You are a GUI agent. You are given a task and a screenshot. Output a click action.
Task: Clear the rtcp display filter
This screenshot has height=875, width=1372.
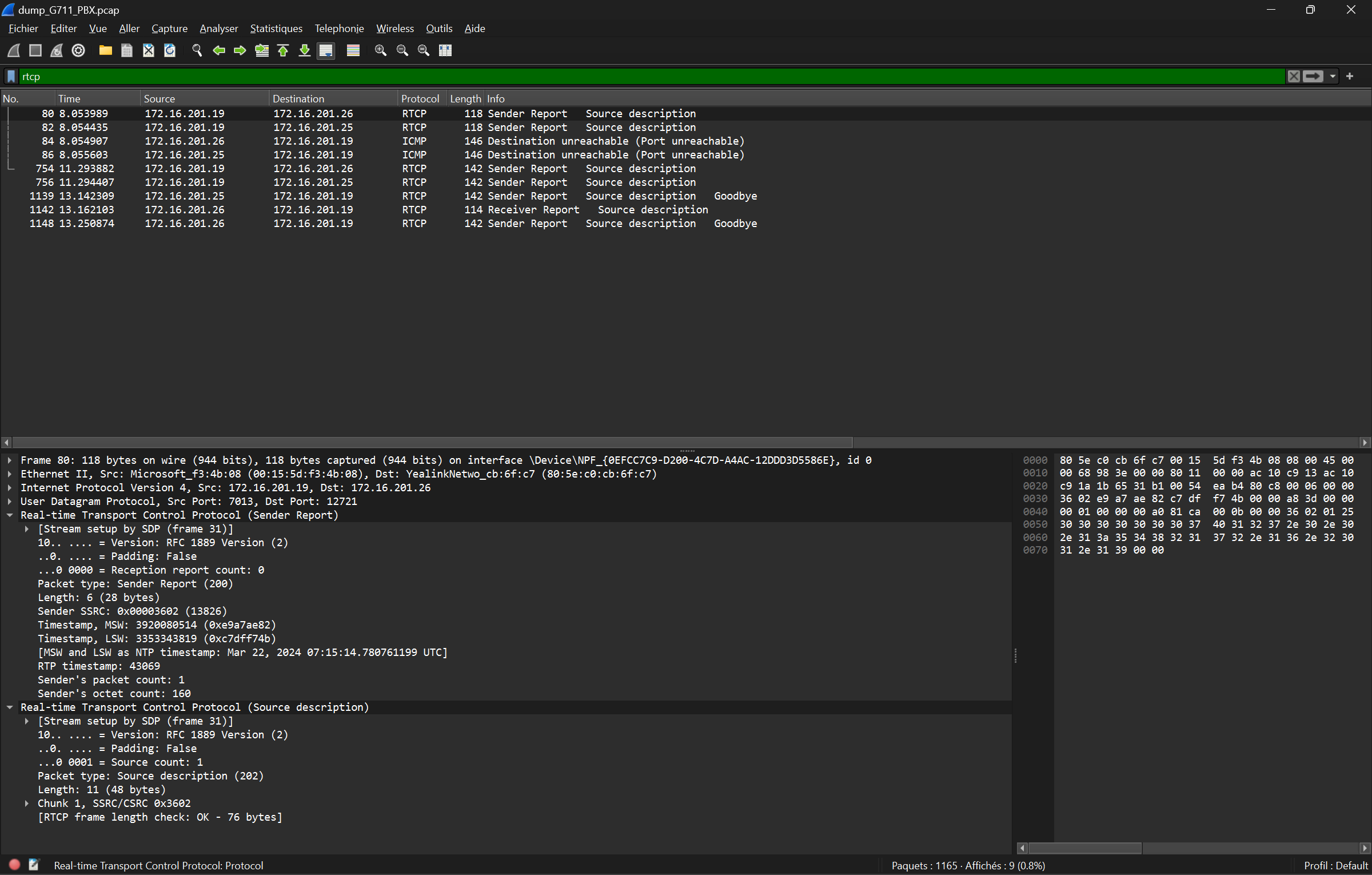coord(1294,76)
